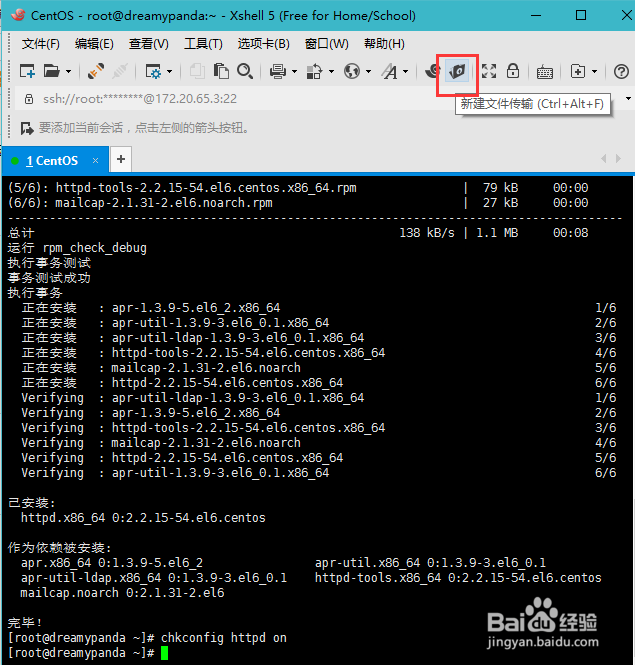The height and width of the screenshot is (665, 635).
Task: Click the Xshell title bar app icon
Action: point(18,15)
